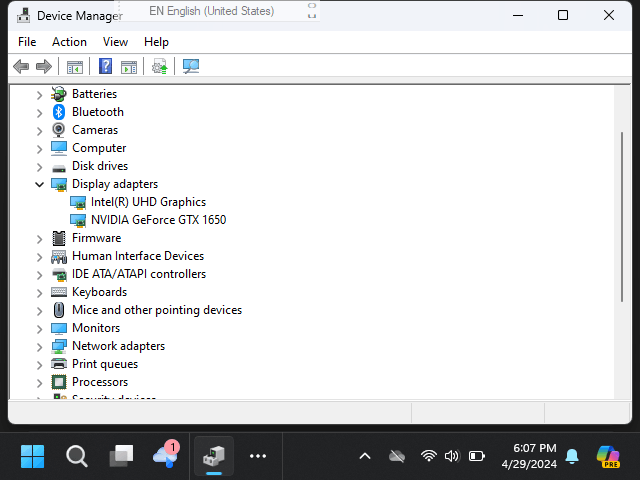
Task: Open the blue question mark Help icon
Action: pos(105,66)
